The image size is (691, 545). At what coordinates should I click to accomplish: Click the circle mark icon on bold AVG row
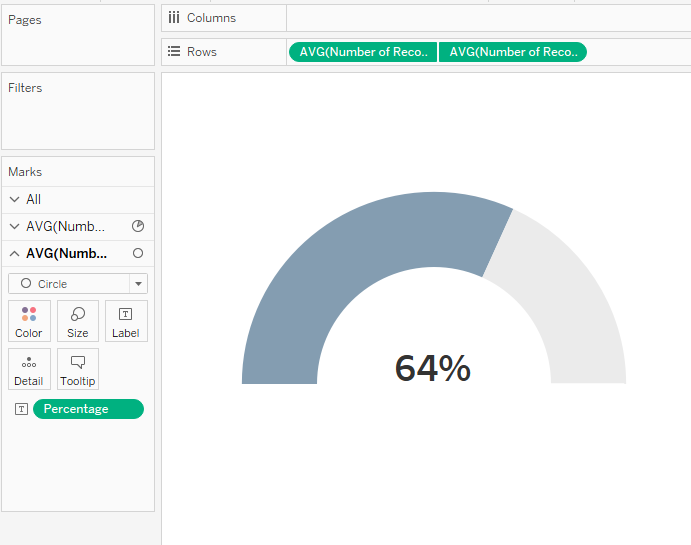(138, 253)
